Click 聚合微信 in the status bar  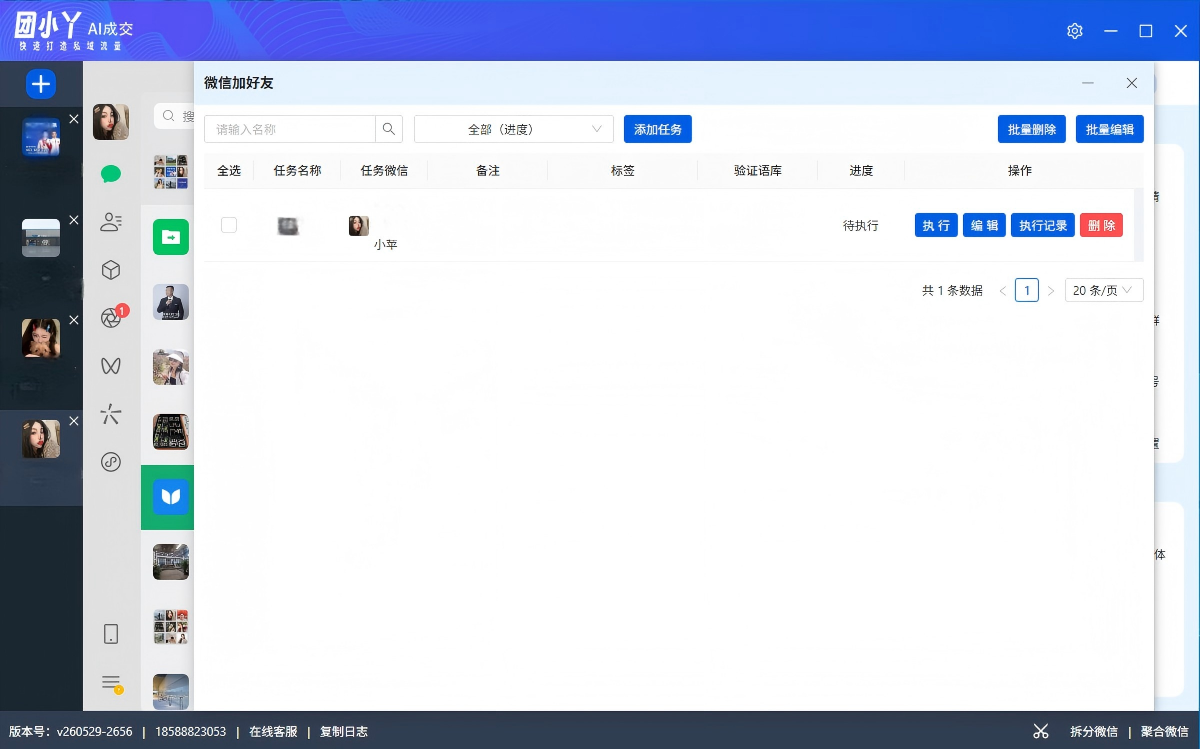pyautogui.click(x=1165, y=732)
